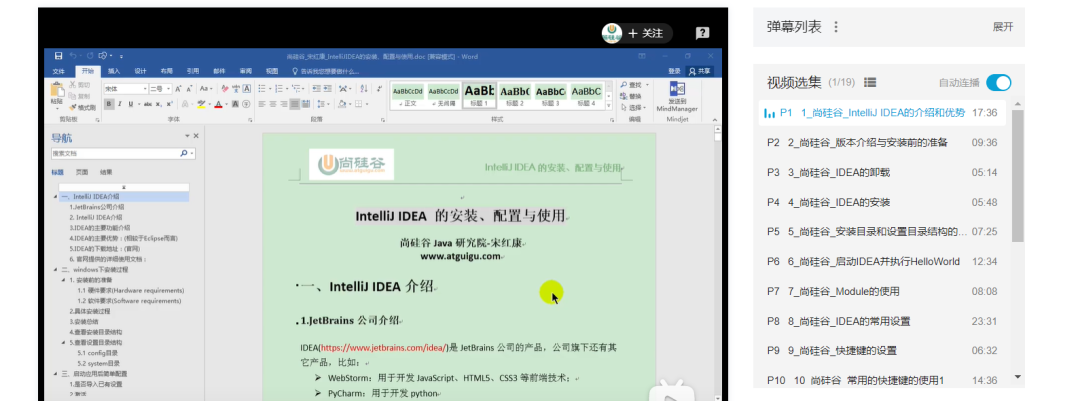
Task: Click the superscript x² icon
Action: pos(169,104)
